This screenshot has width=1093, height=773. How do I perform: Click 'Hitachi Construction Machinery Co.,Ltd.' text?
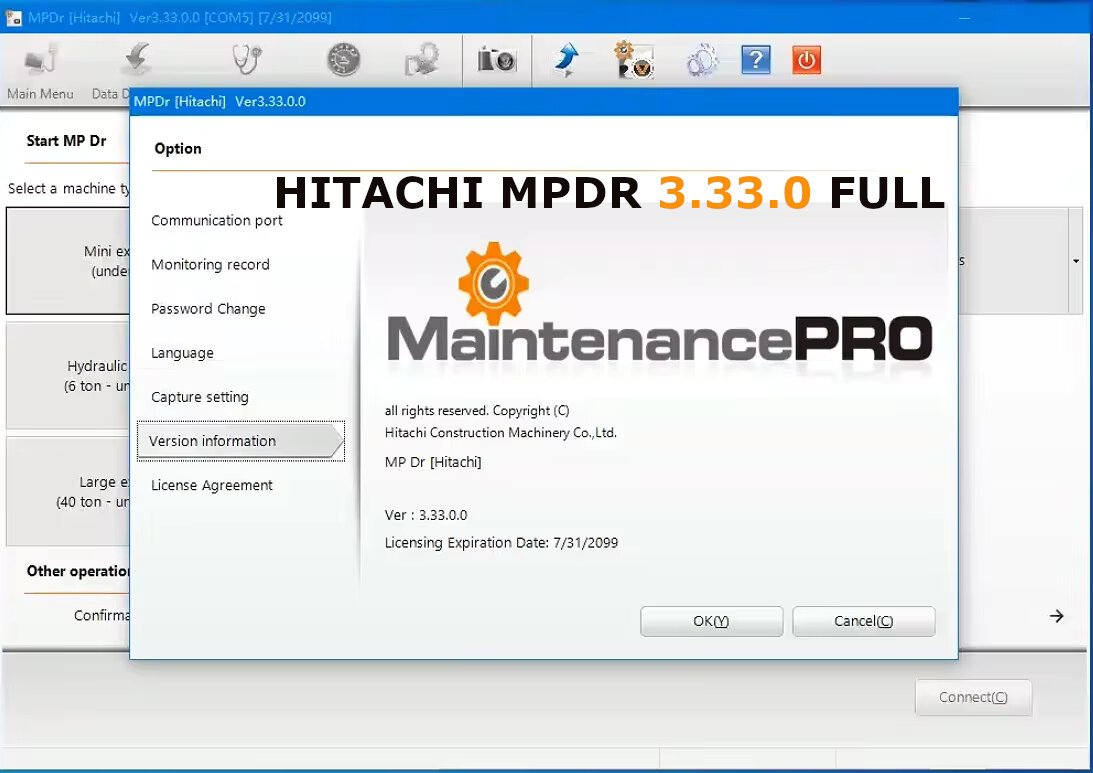[x=500, y=433]
